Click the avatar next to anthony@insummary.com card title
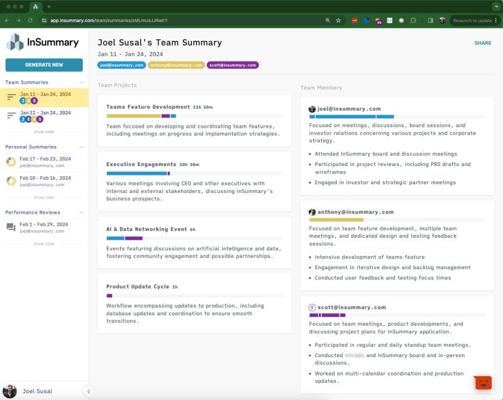 coord(312,212)
